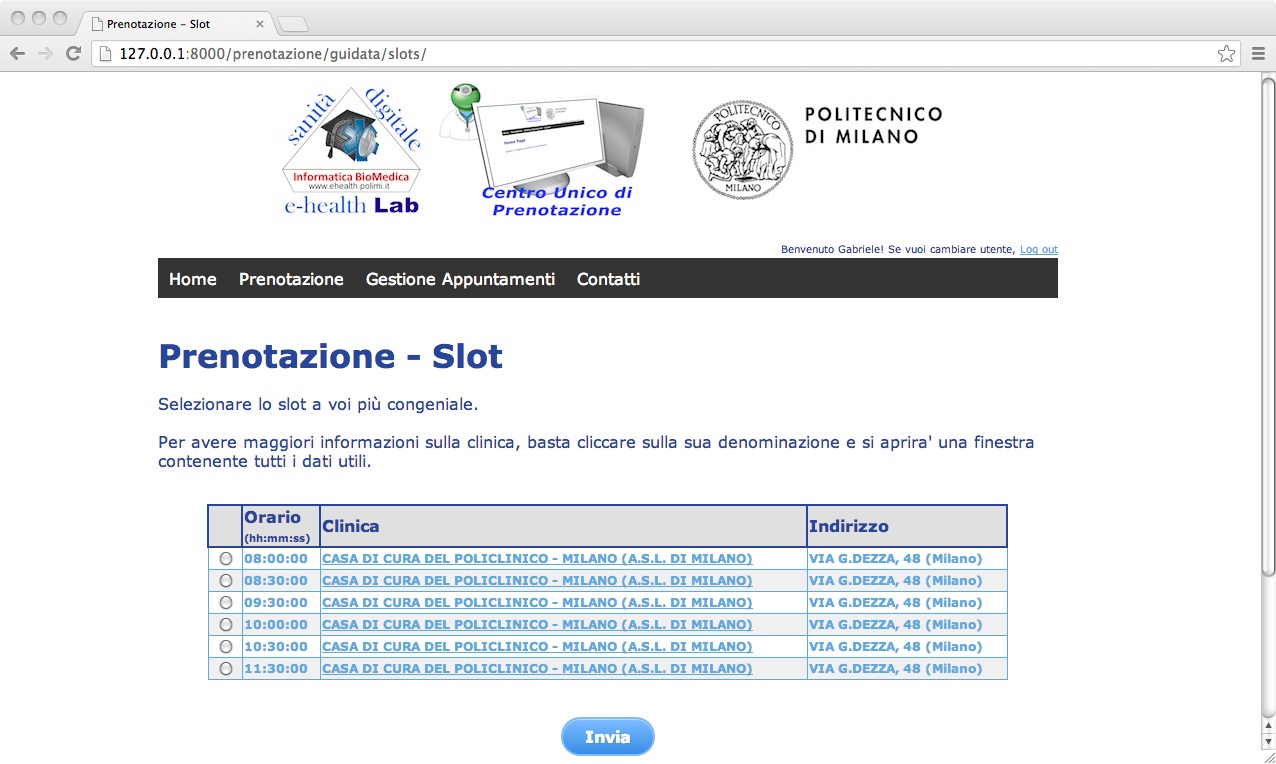Select the 11:30:00 slot radio button
Screen dimensions: 1276x764
pyautogui.click(x=225, y=668)
